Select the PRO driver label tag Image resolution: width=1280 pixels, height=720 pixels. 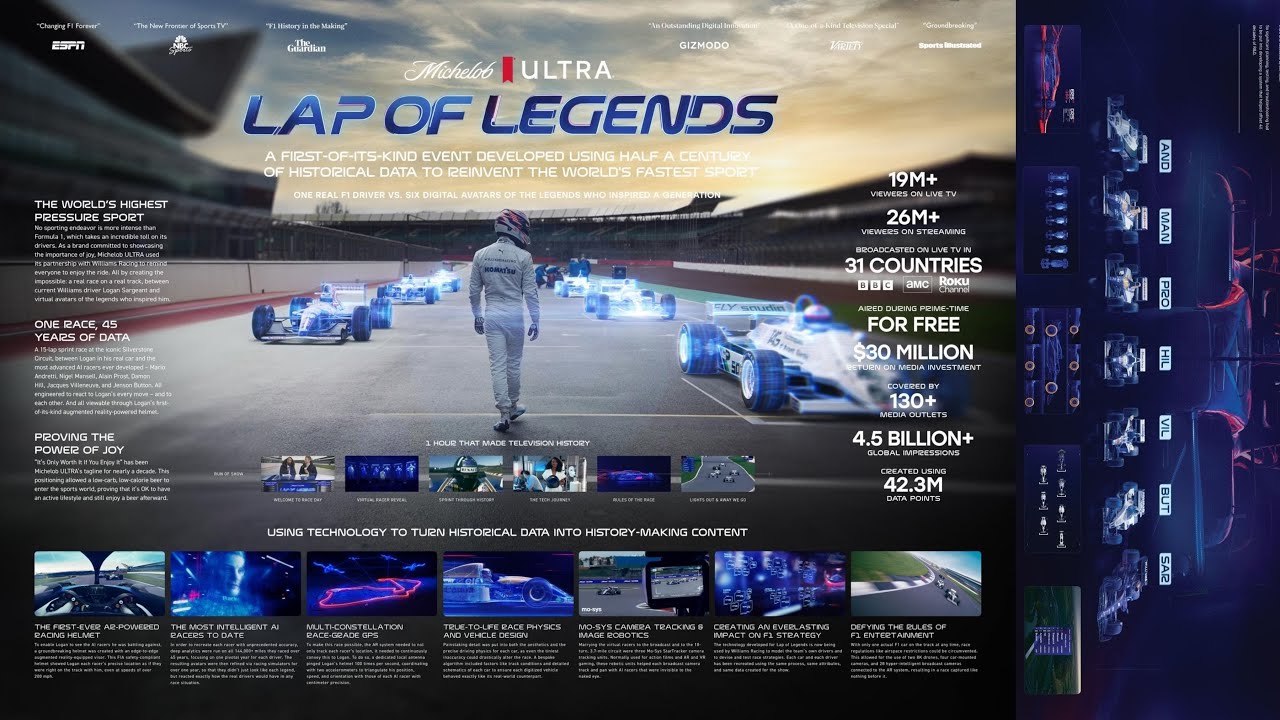(x=1165, y=295)
